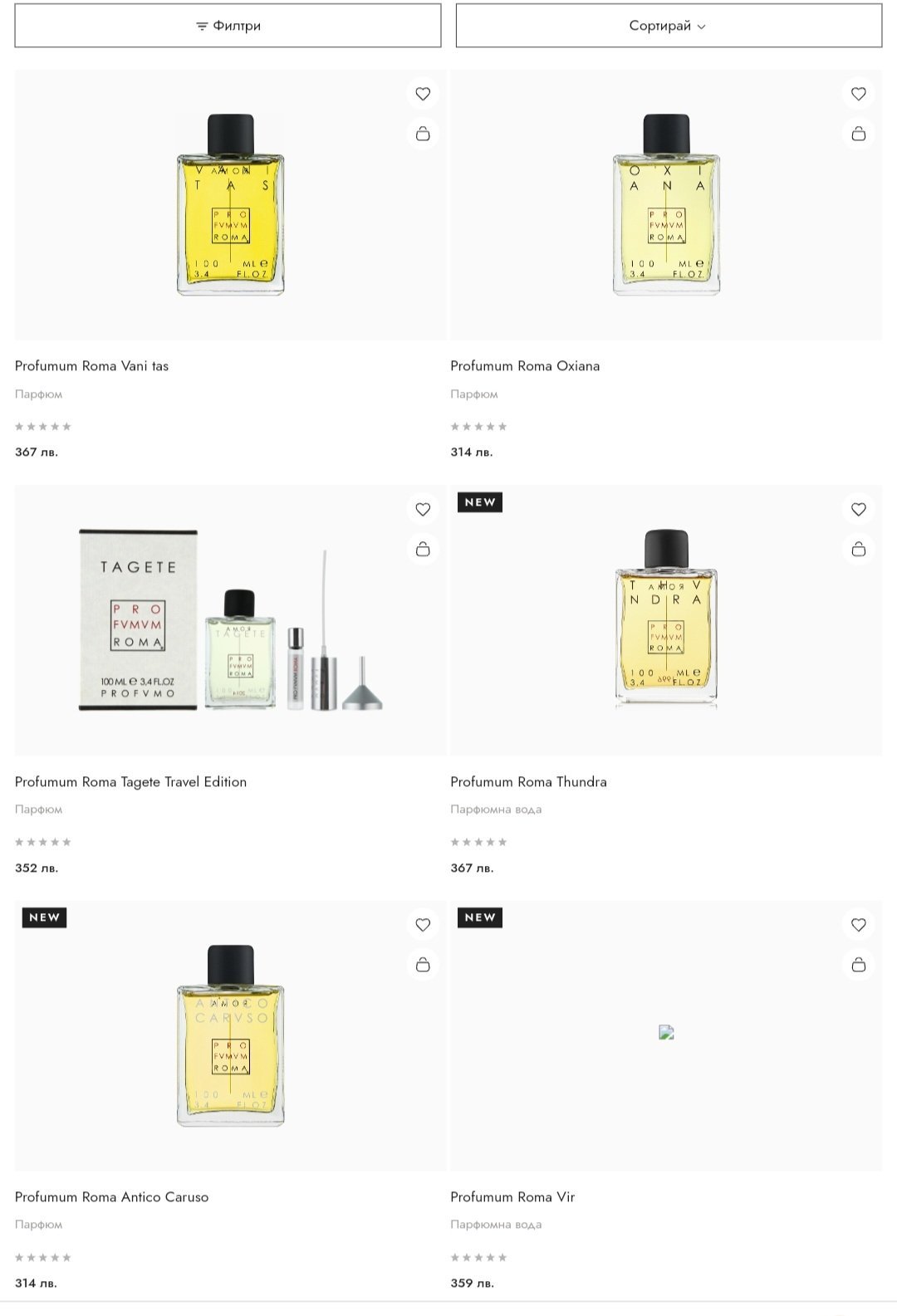Click wishlist heart on Profumum Roma Thundra
Viewport: 897px width, 1316px height.
point(858,510)
